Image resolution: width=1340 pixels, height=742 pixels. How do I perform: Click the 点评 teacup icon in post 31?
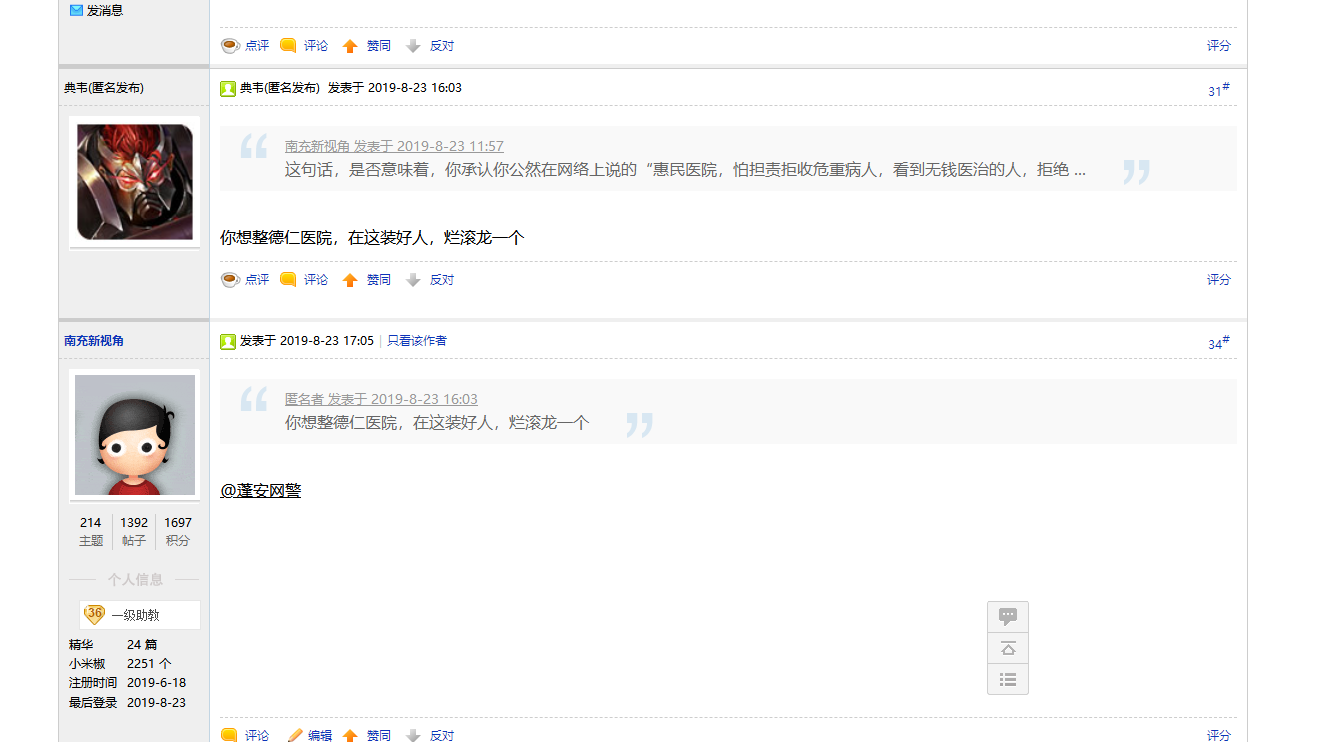point(230,280)
